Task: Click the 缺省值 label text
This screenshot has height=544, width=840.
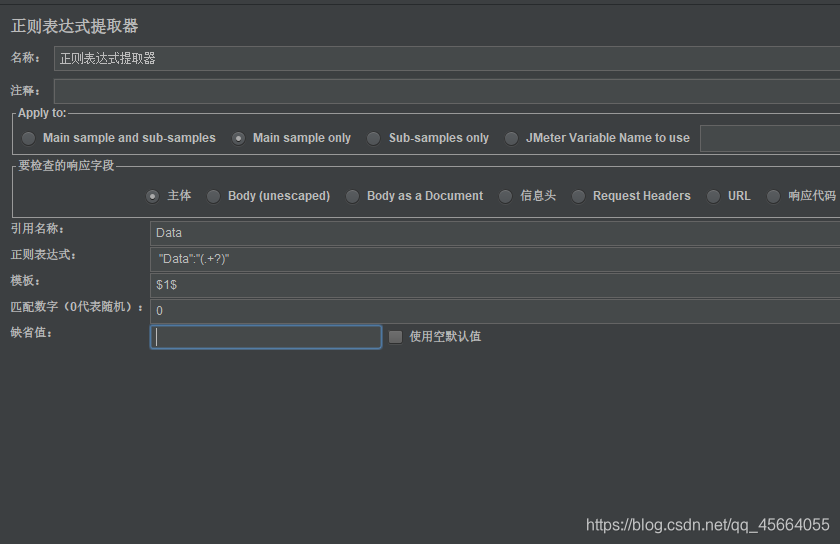Action: pyautogui.click(x=31, y=333)
